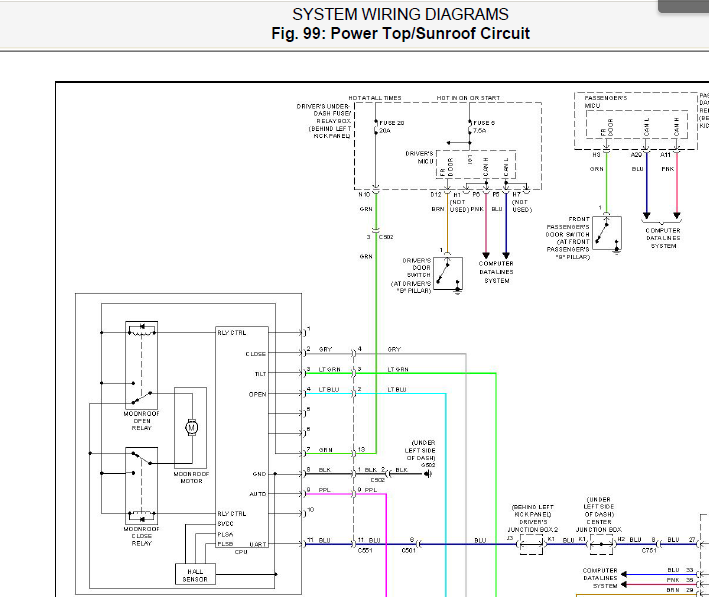Image resolution: width=709 pixels, height=597 pixels.
Task: Click the J3 terminal label
Action: (x=510, y=539)
